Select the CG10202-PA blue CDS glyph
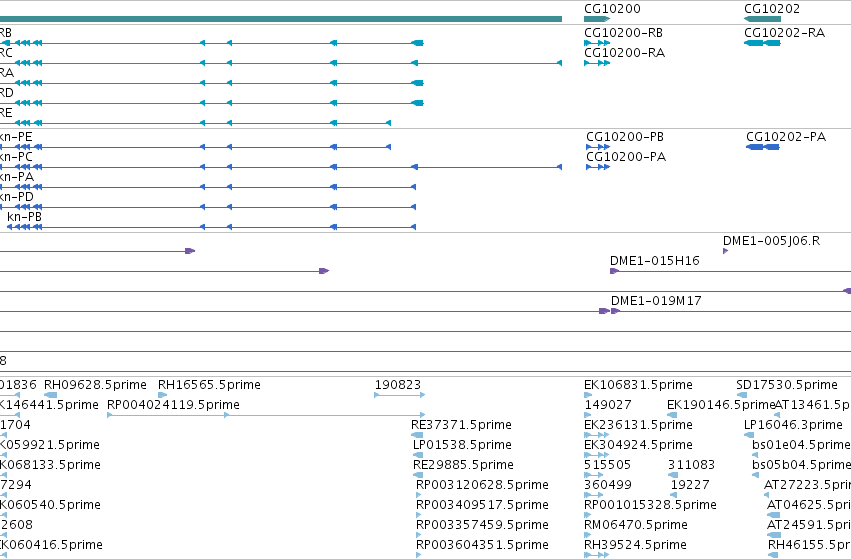Screen dimensions: 851x560 763,147
